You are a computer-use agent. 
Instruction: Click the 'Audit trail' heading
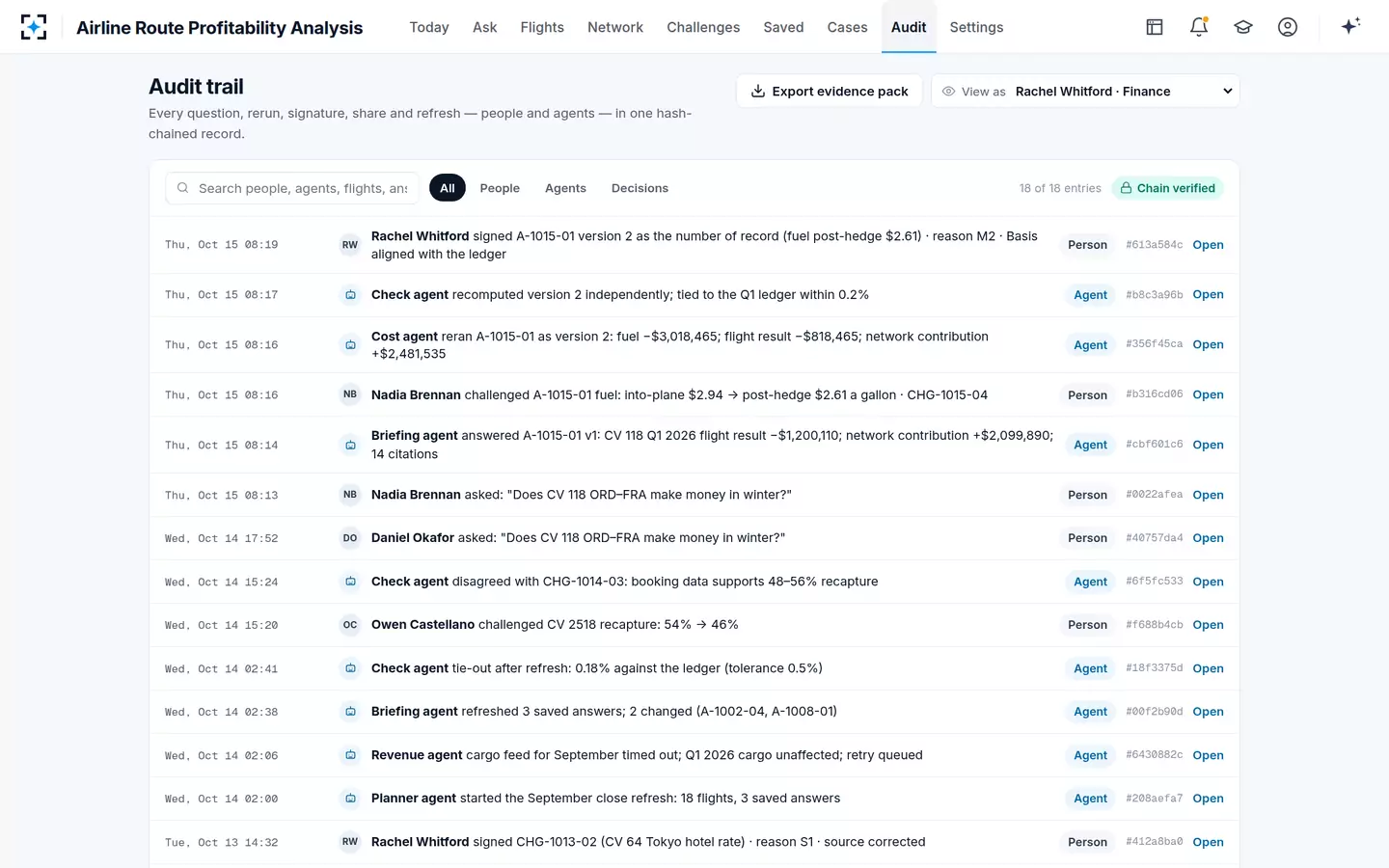(196, 87)
